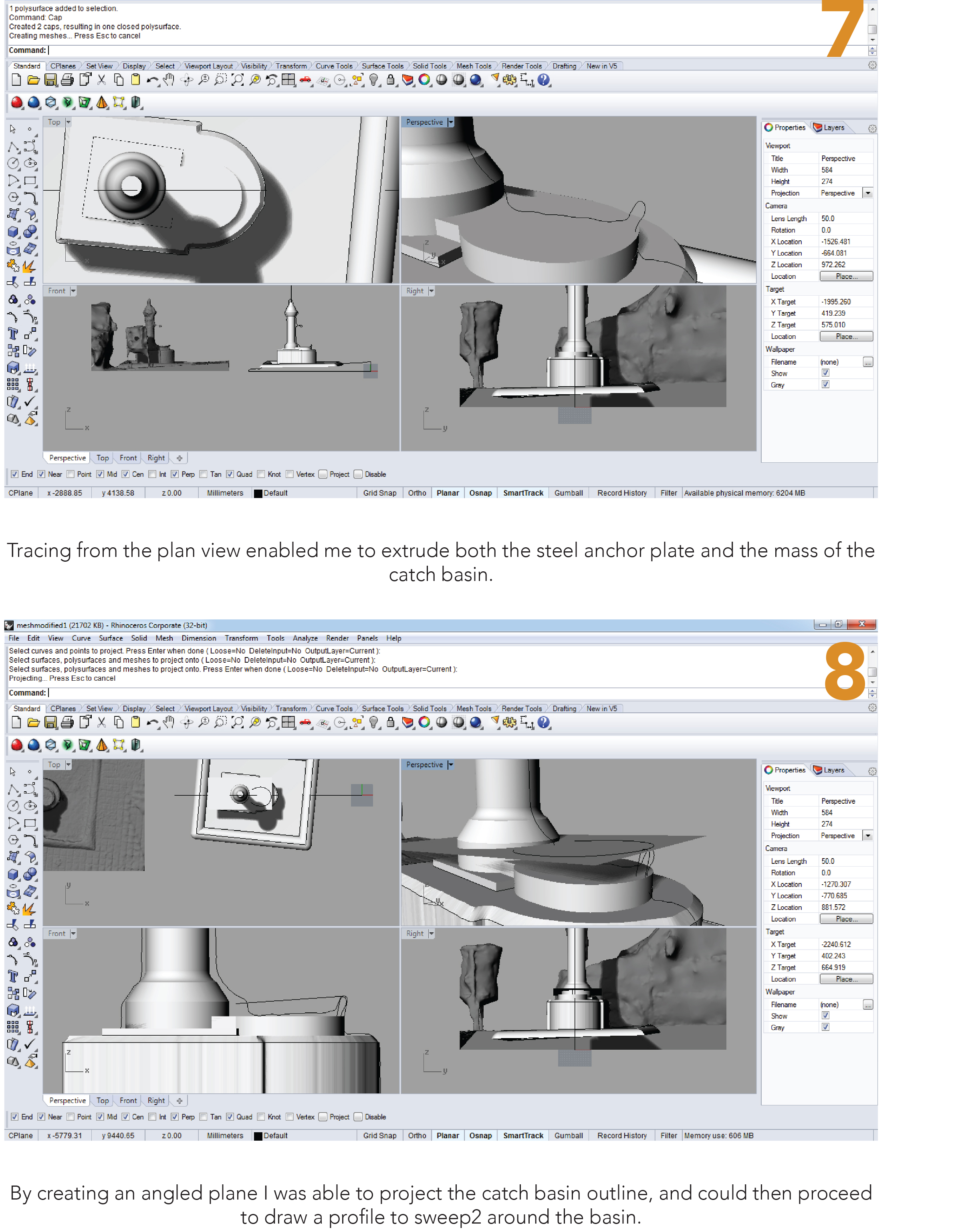Image resolution: width=966 pixels, height=1232 pixels.
Task: Click the Cut scissors icon in upper toolbar
Action: (101, 80)
